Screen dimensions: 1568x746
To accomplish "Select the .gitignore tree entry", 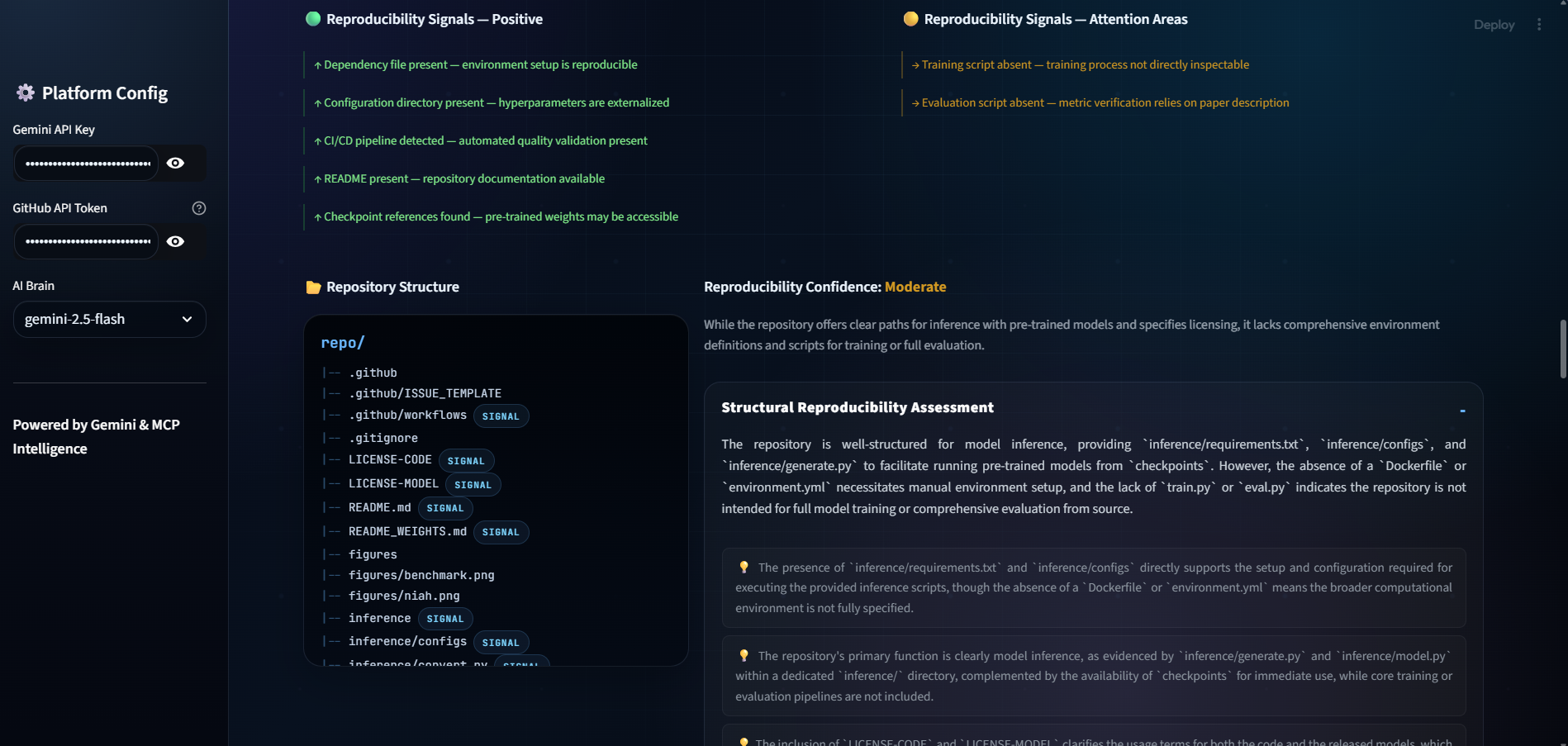I will click(x=383, y=438).
